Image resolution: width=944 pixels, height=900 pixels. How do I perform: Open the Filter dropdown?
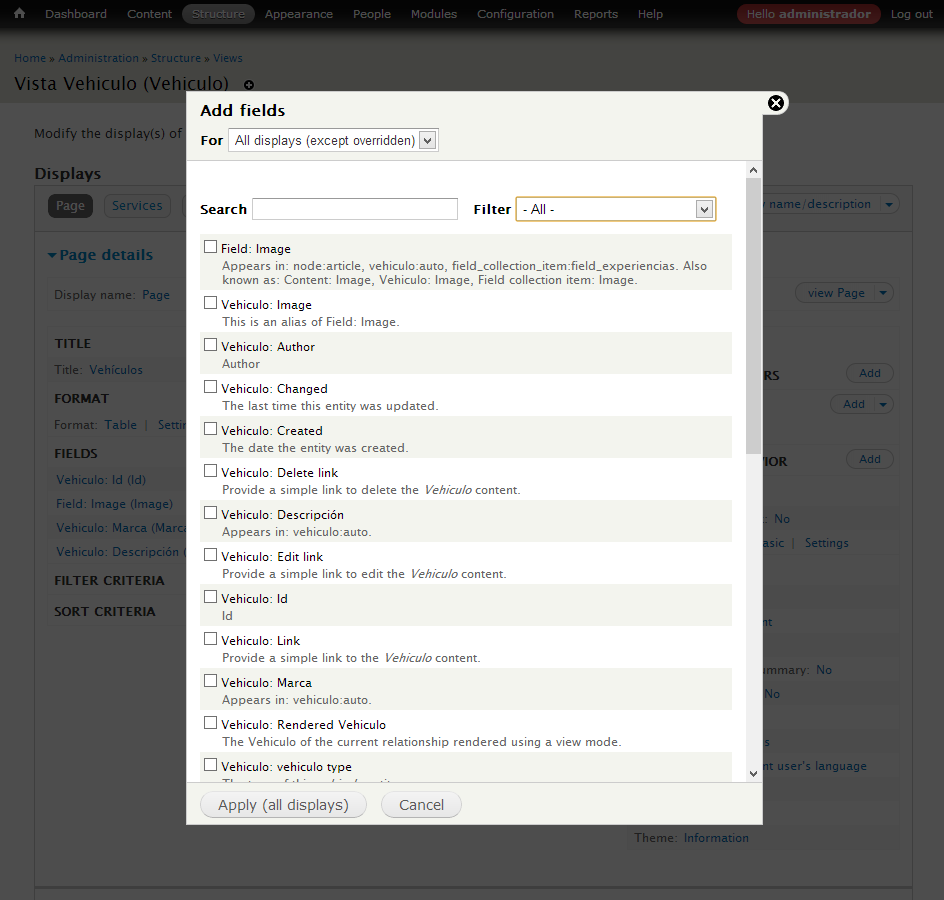coord(615,209)
